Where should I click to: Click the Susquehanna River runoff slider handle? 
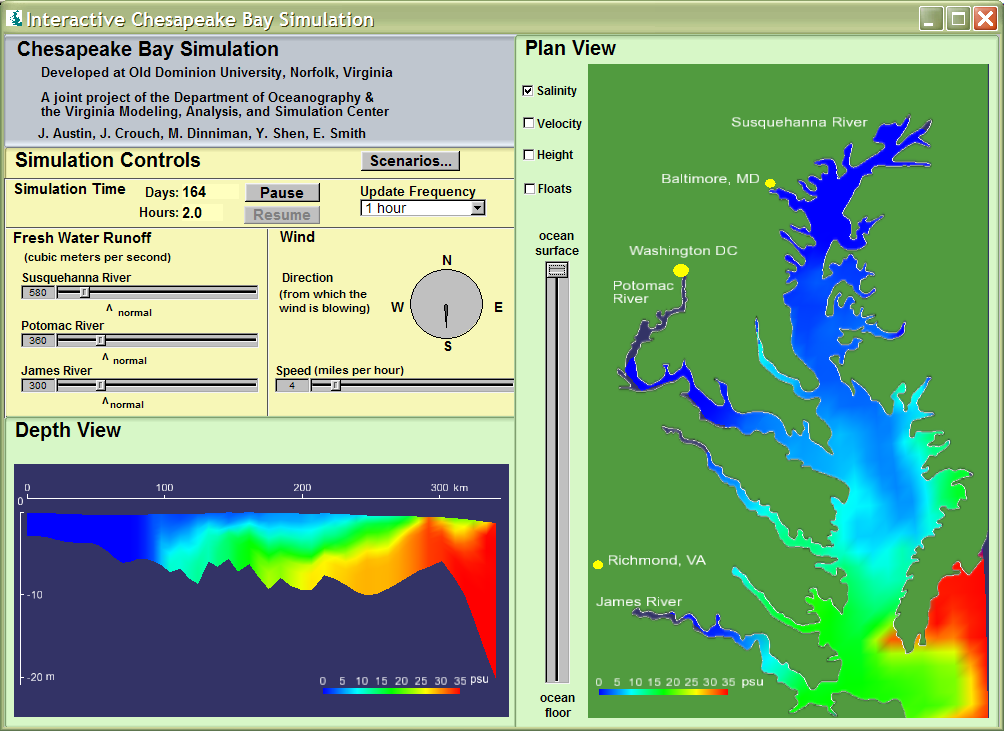pos(84,293)
